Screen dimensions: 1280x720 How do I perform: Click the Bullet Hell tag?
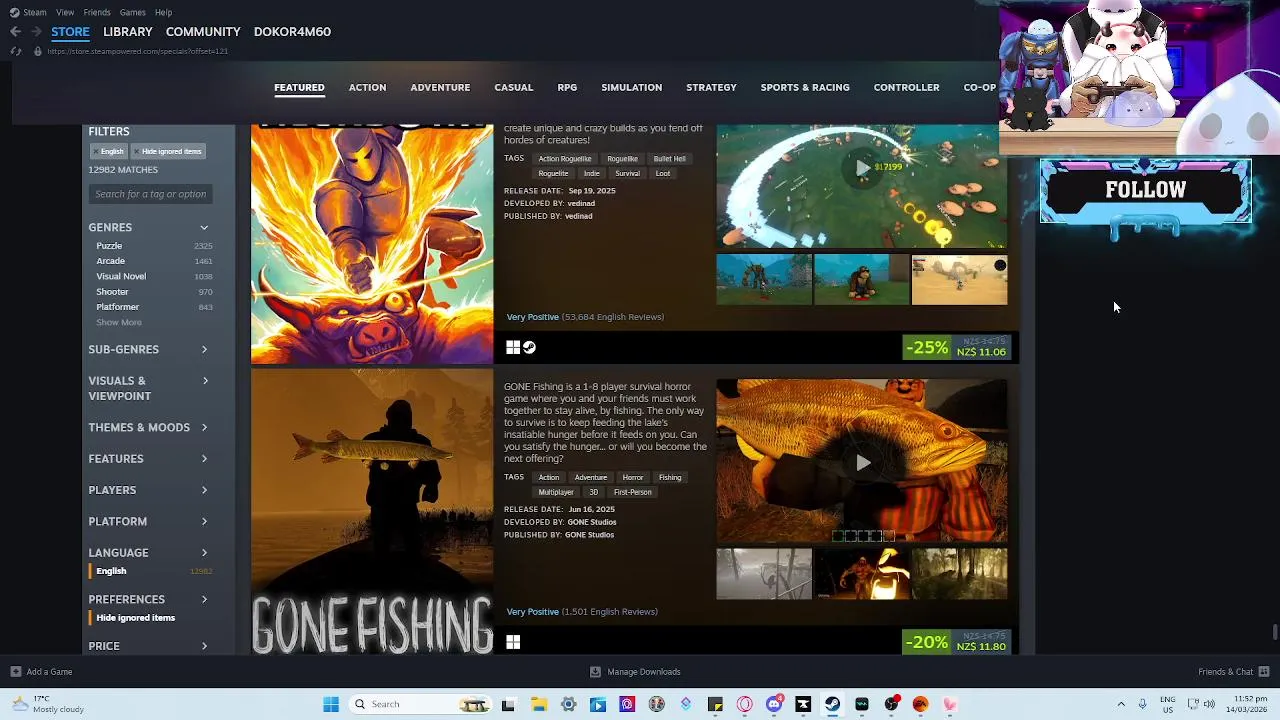coord(669,159)
